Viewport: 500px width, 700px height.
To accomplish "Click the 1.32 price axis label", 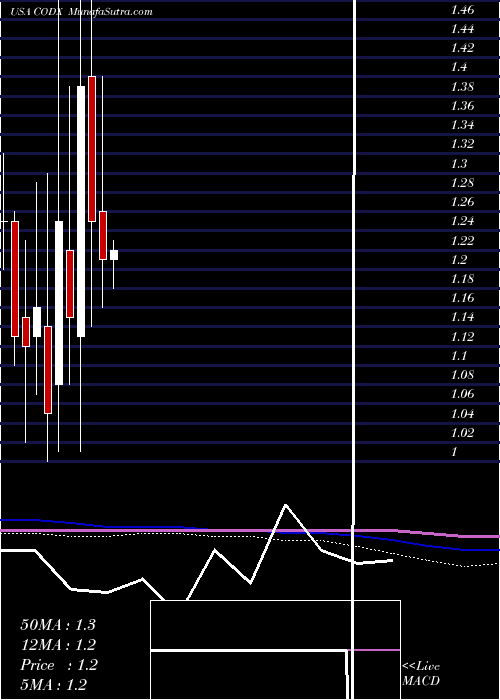I will [x=462, y=144].
